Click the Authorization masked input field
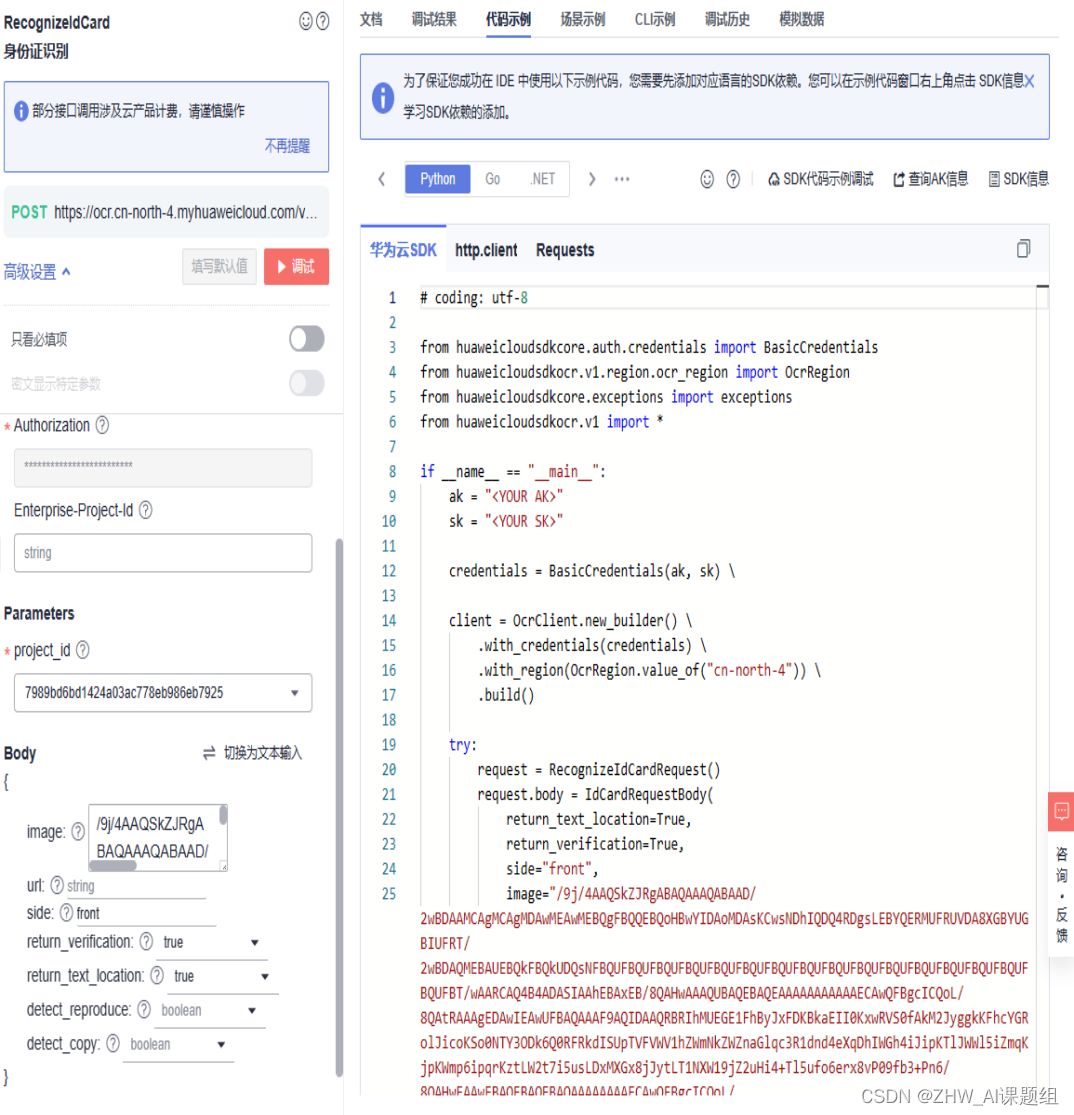 [163, 467]
